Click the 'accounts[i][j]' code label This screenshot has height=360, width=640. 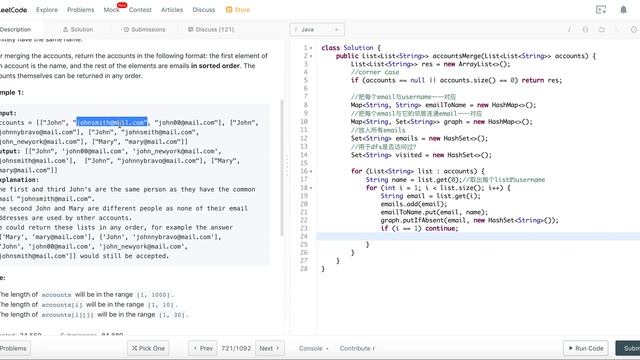point(67,315)
